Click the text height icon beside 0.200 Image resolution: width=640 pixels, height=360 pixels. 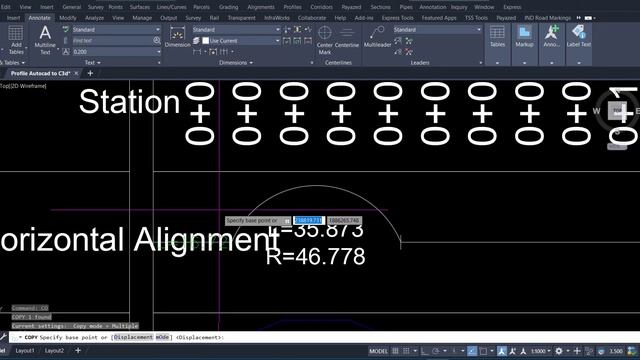(66, 52)
